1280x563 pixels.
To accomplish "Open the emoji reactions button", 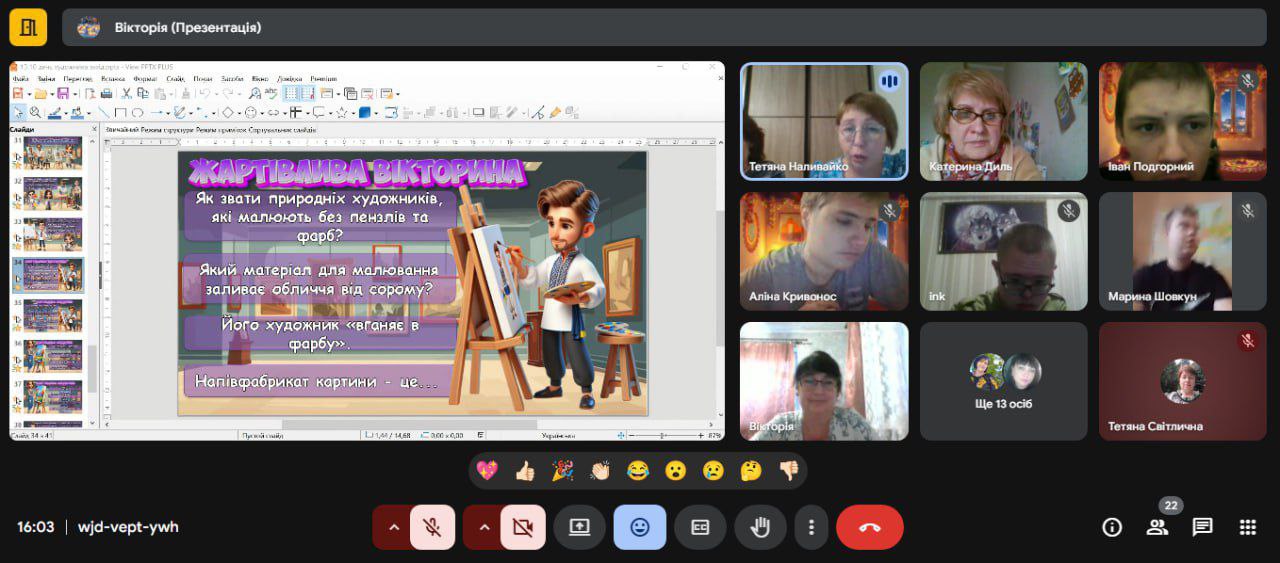I will click(x=639, y=527).
